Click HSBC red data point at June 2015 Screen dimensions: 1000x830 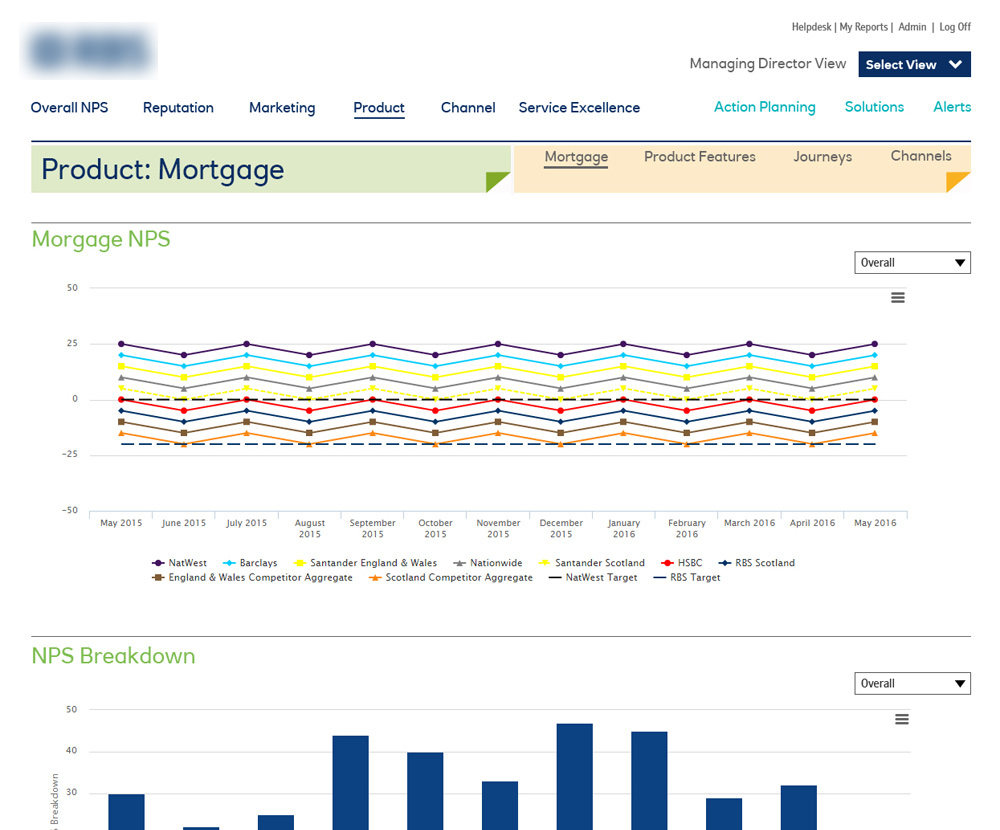184,411
